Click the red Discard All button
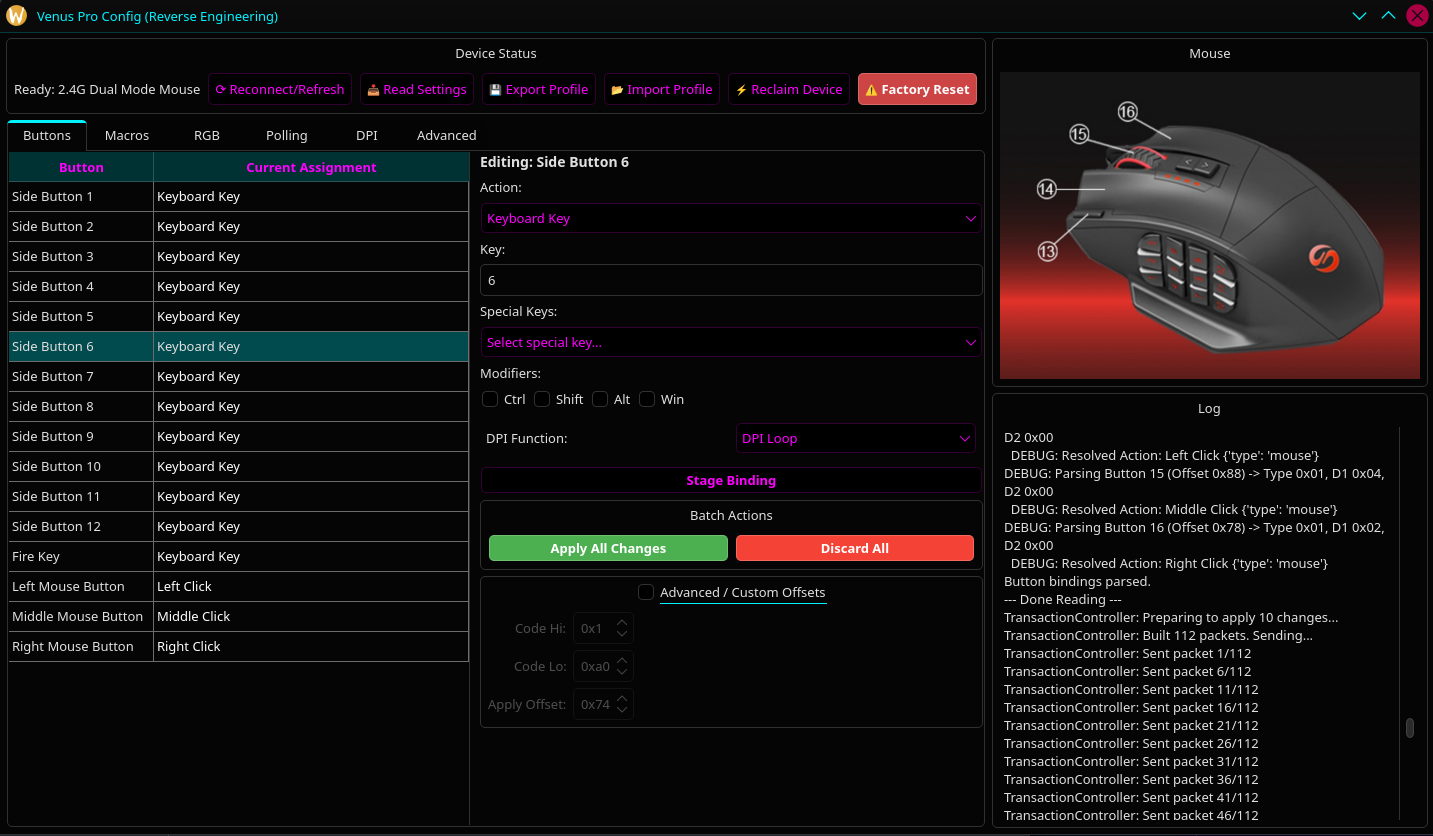1433x836 pixels. click(854, 548)
